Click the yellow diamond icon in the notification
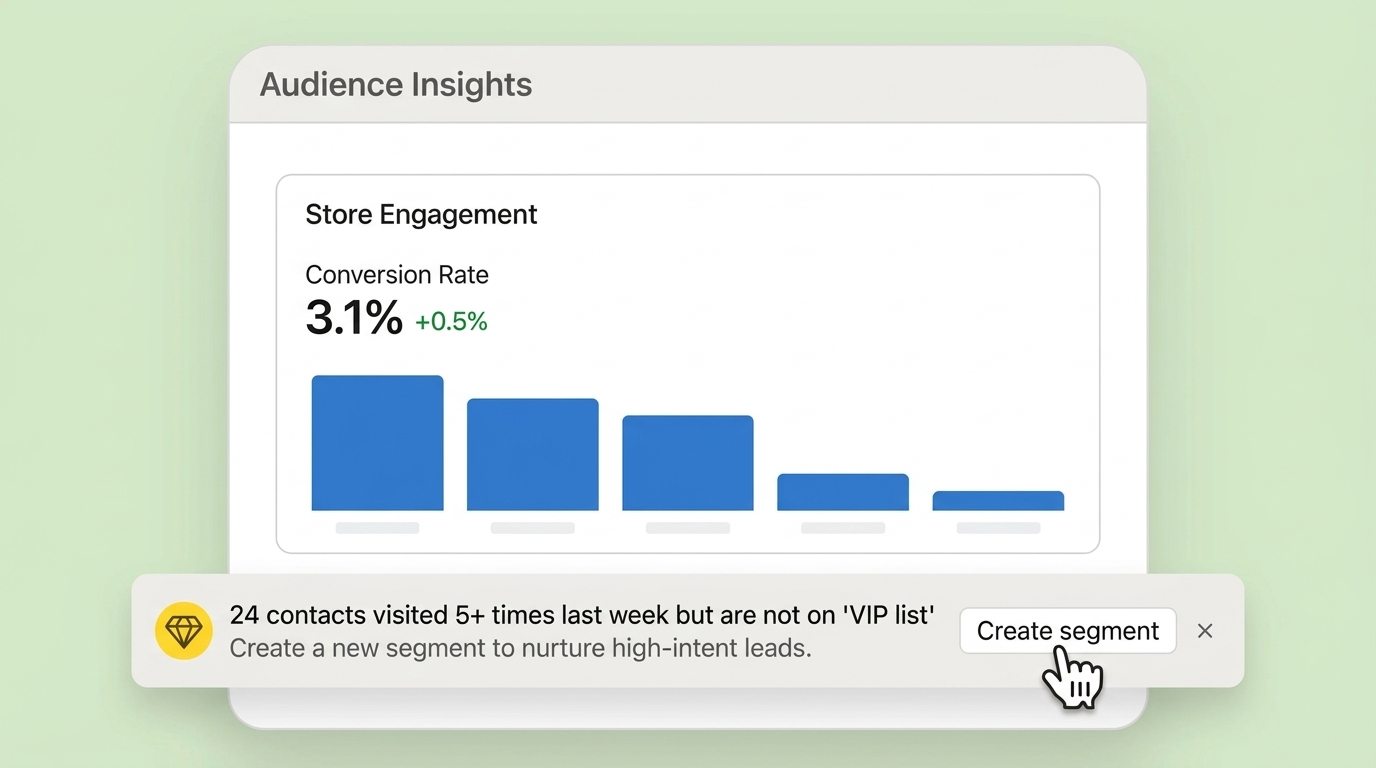This screenshot has width=1376, height=768. (184, 631)
